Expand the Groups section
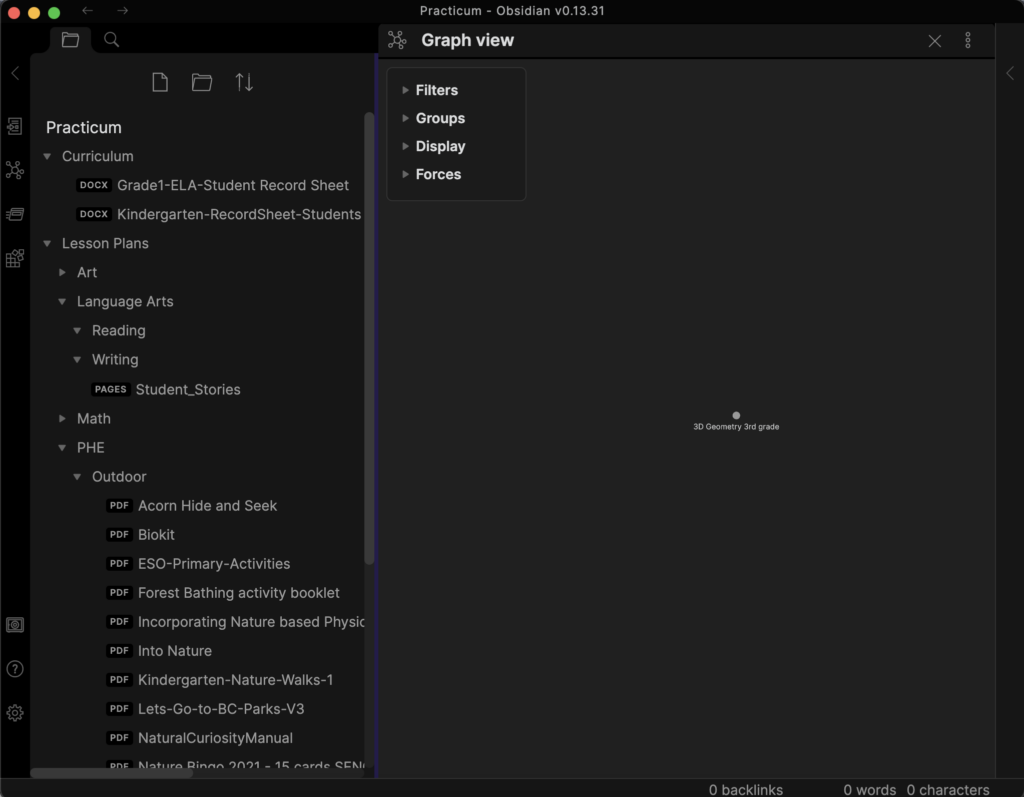The width and height of the screenshot is (1024, 797). 440,118
